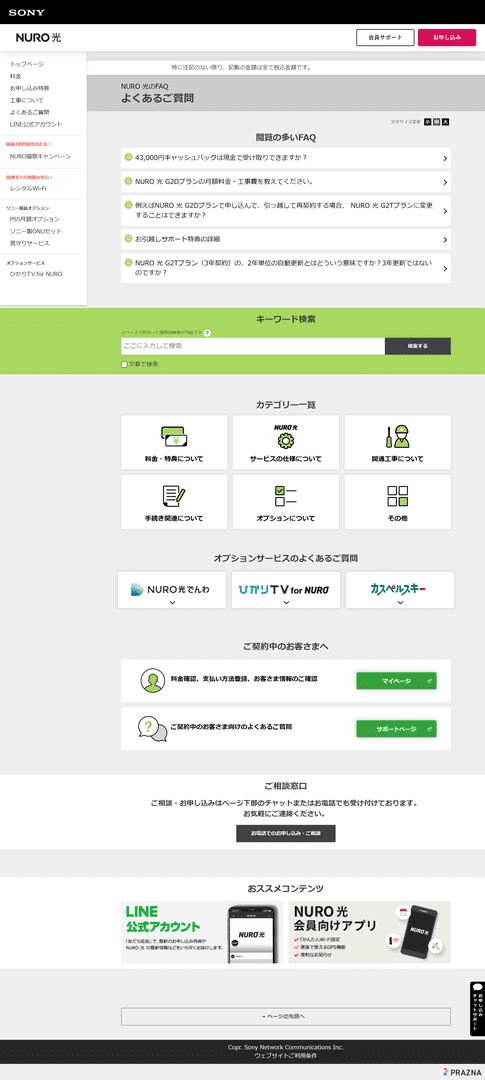The height and width of the screenshot is (1080, 485).
Task: Click the NURO 光 logo
Action: (39, 37)
